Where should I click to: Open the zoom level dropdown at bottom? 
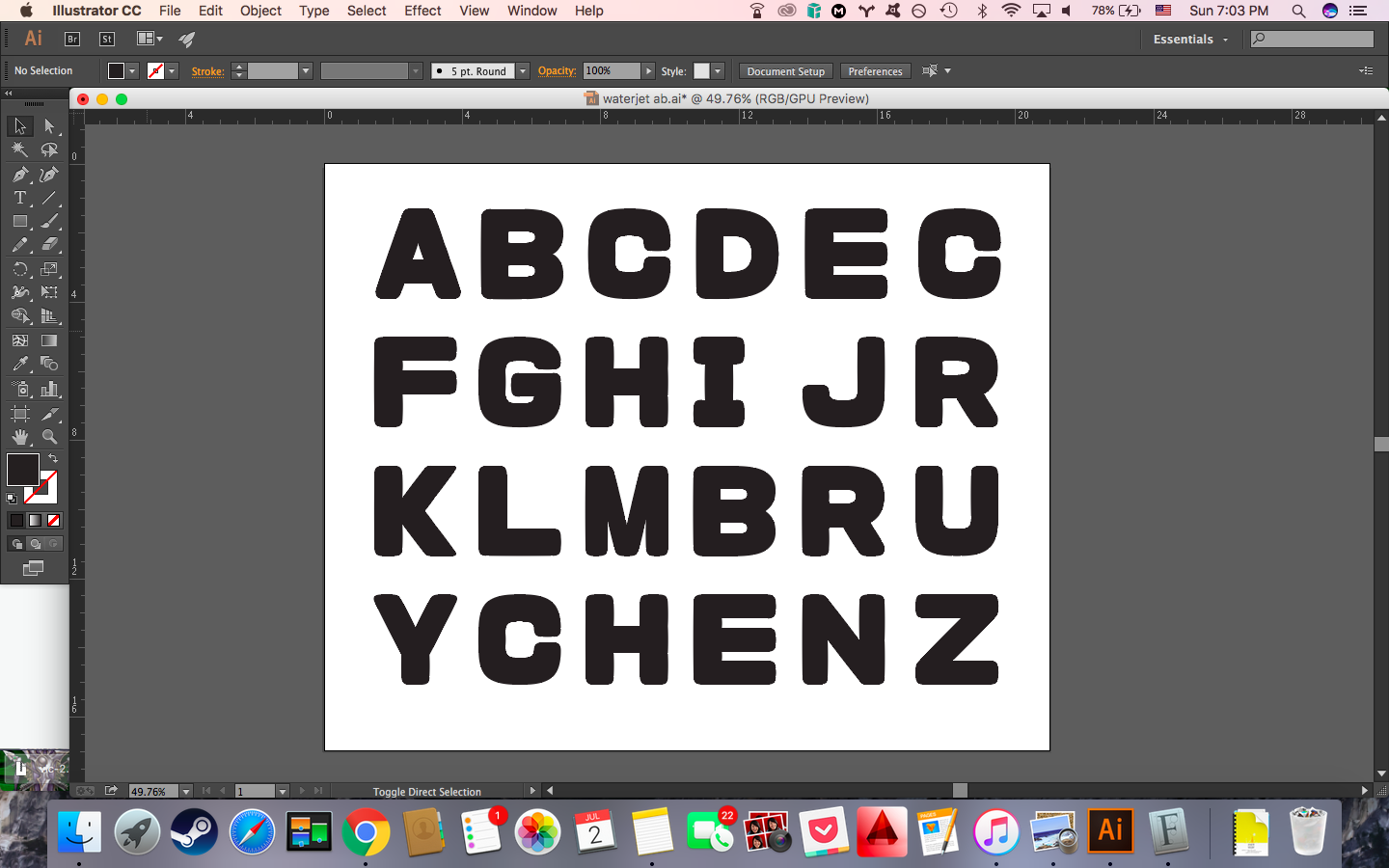[x=185, y=792]
